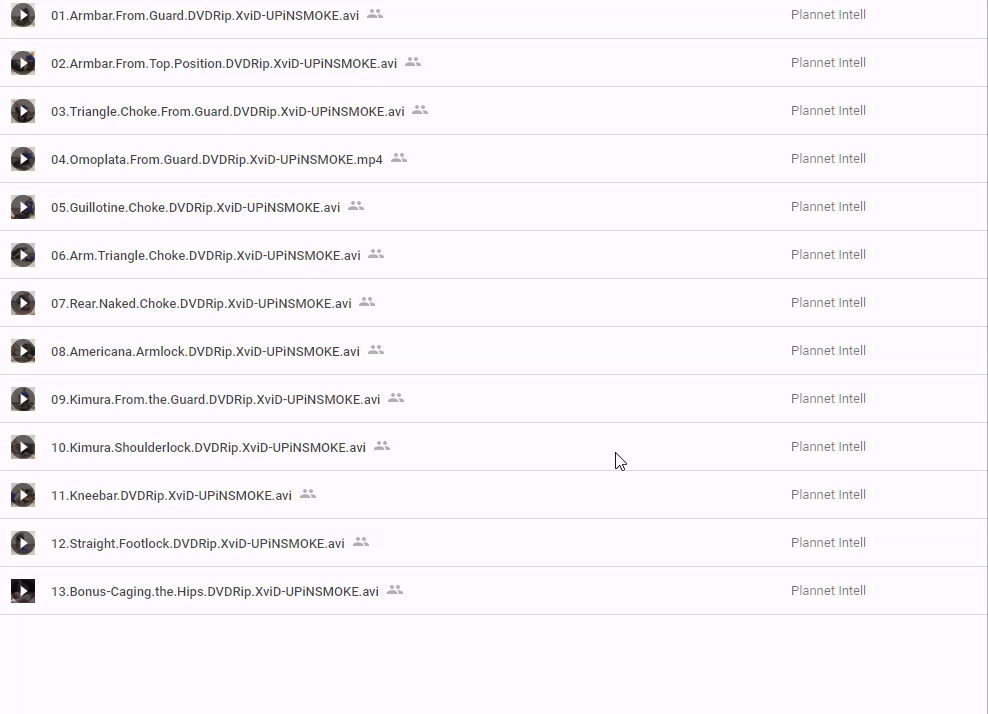988x714 pixels.
Task: Click play thumbnail for 01.Armbar.From.Guard video
Action: [x=23, y=15]
